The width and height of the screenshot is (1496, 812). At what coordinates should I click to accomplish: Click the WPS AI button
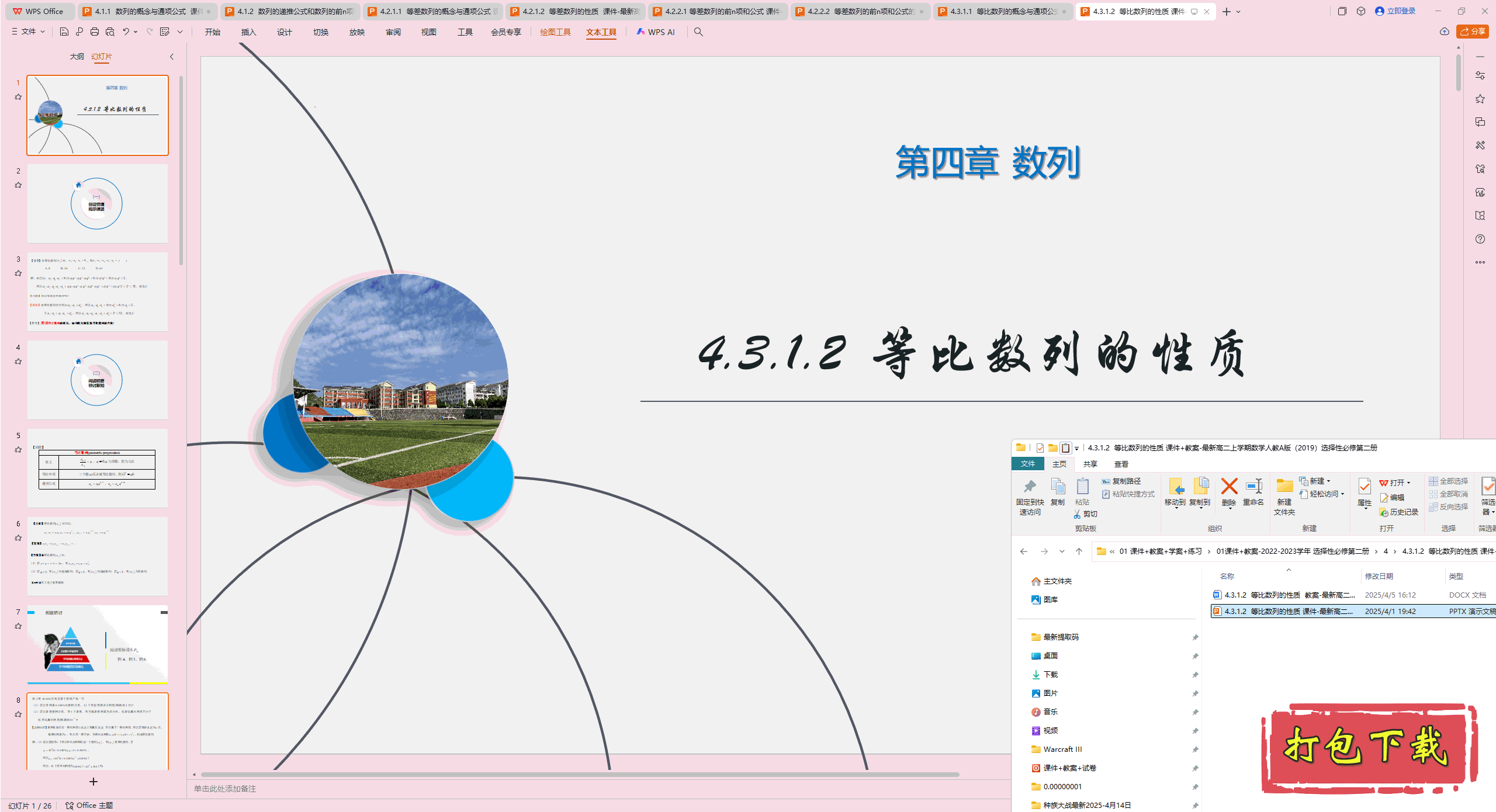point(656,32)
